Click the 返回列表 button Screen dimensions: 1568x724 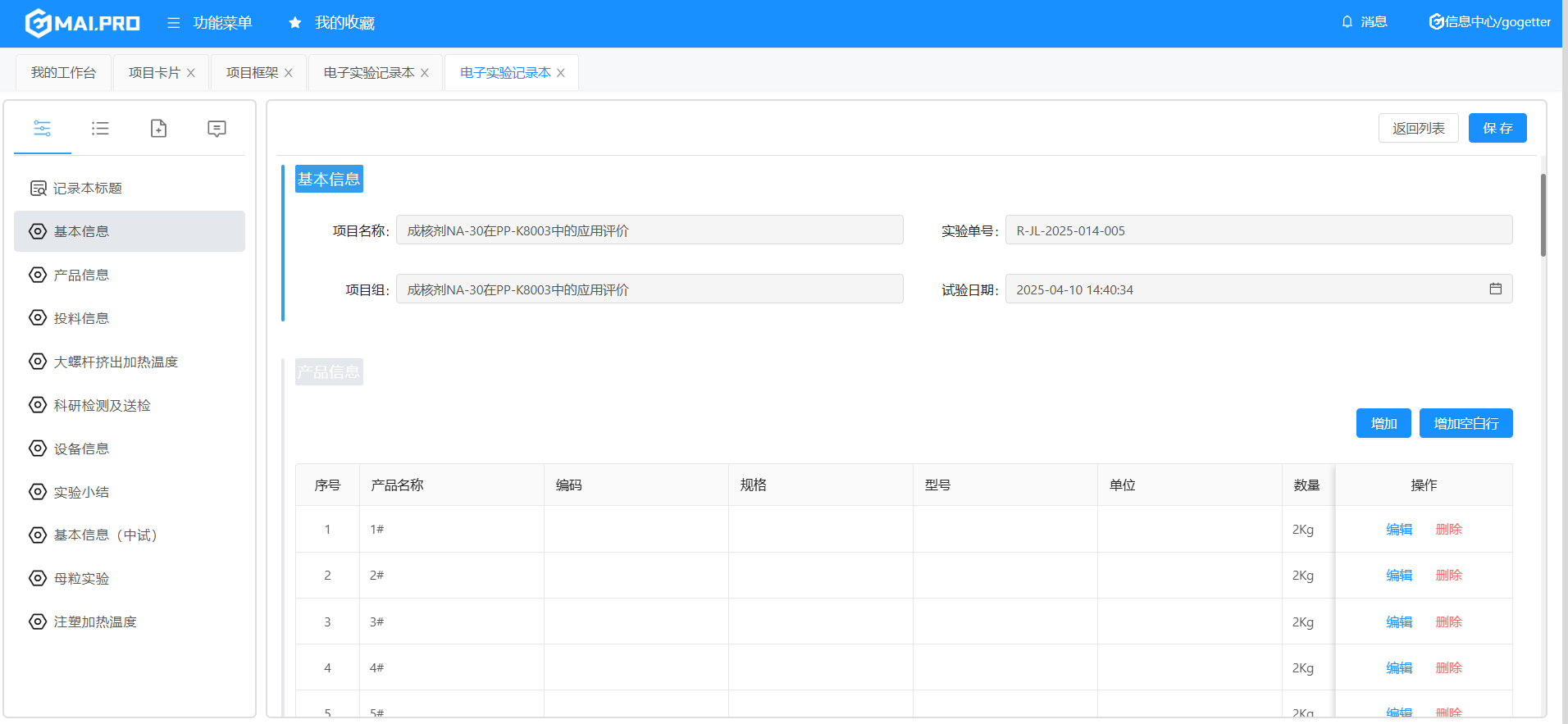click(1418, 129)
